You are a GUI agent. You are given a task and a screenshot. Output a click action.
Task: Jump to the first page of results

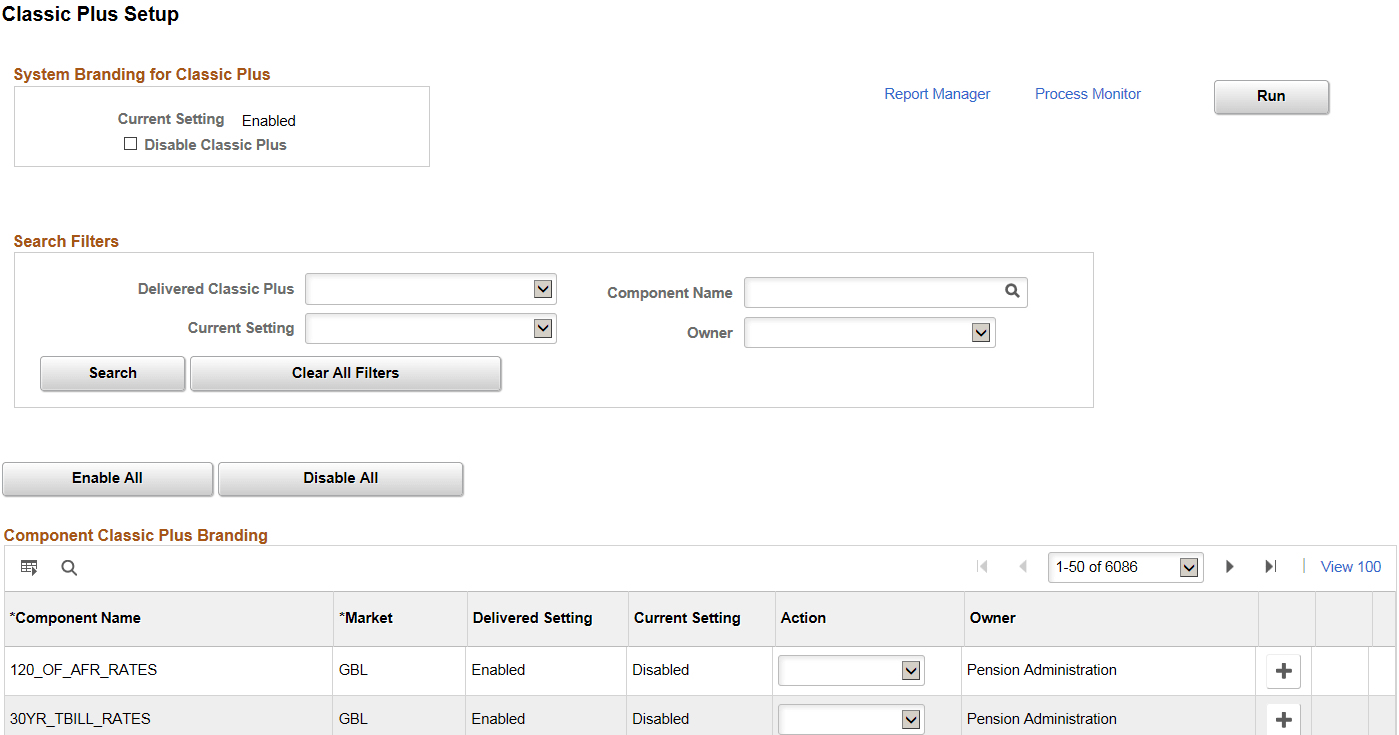click(983, 566)
